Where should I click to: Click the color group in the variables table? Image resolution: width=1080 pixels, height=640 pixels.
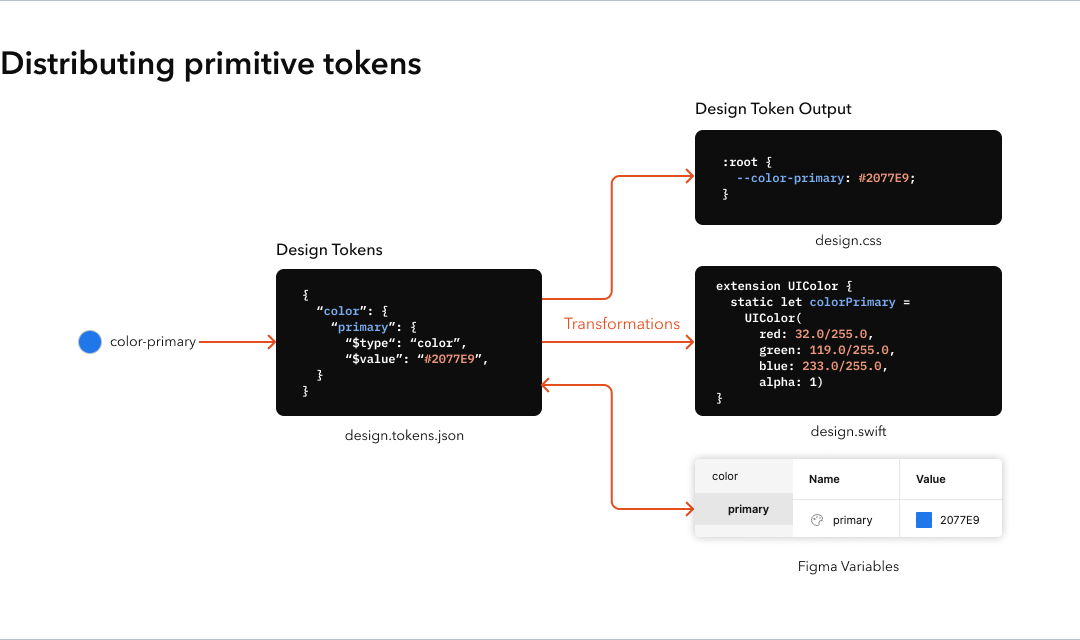[x=724, y=476]
